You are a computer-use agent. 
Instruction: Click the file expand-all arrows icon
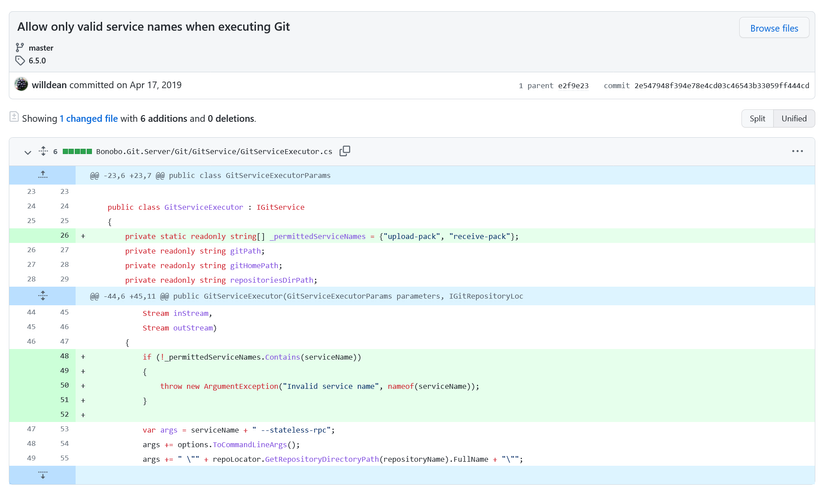coord(43,151)
